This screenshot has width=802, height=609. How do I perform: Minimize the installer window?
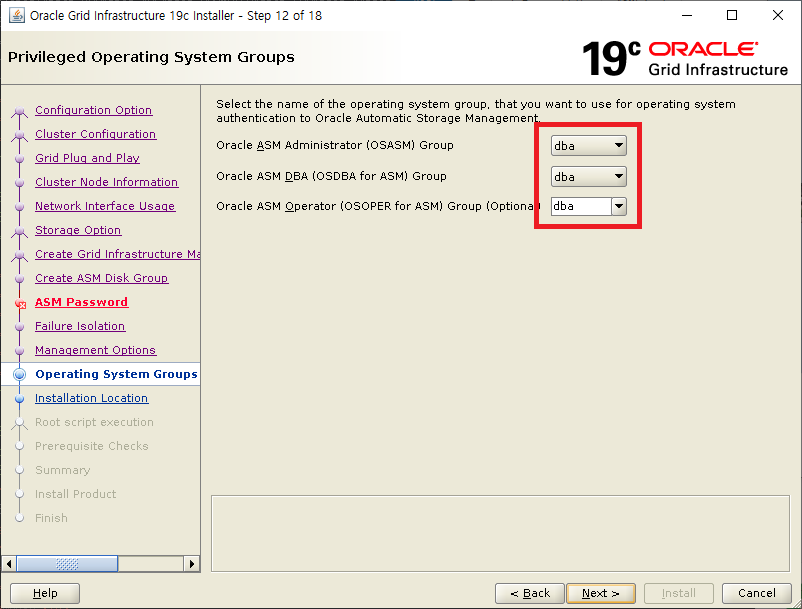[x=687, y=15]
